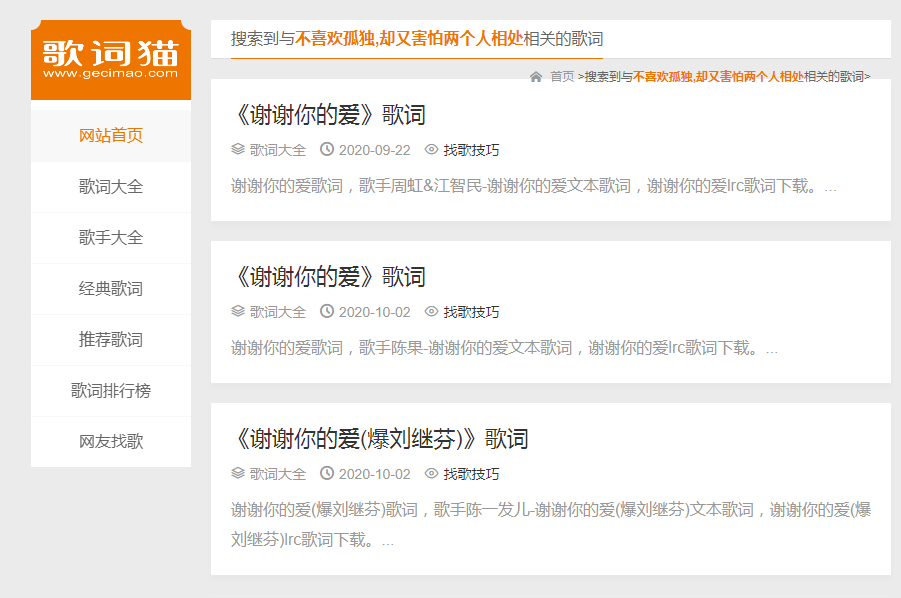The image size is (901, 598).
Task: Select 经典歌词 in the sidebar
Action: pyautogui.click(x=111, y=289)
